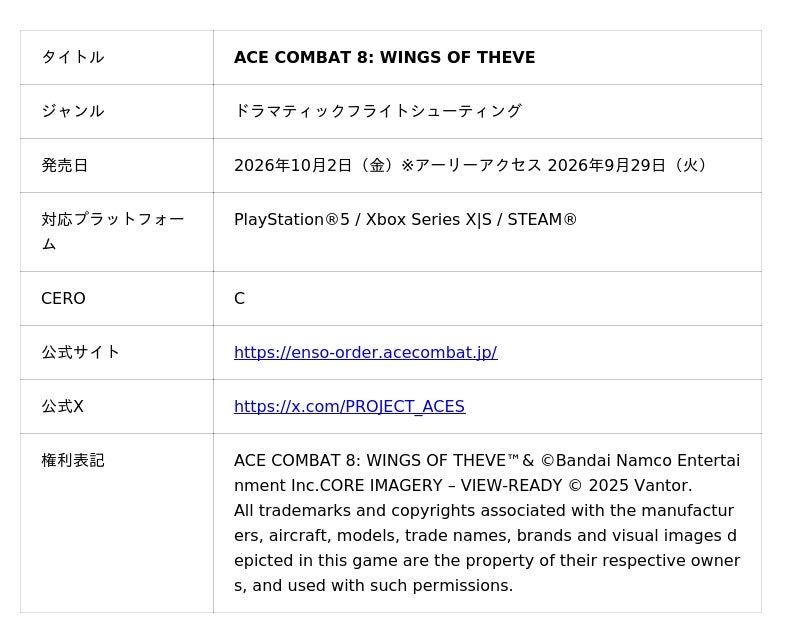Click the タイトル row label
800x643 pixels.
72,57
